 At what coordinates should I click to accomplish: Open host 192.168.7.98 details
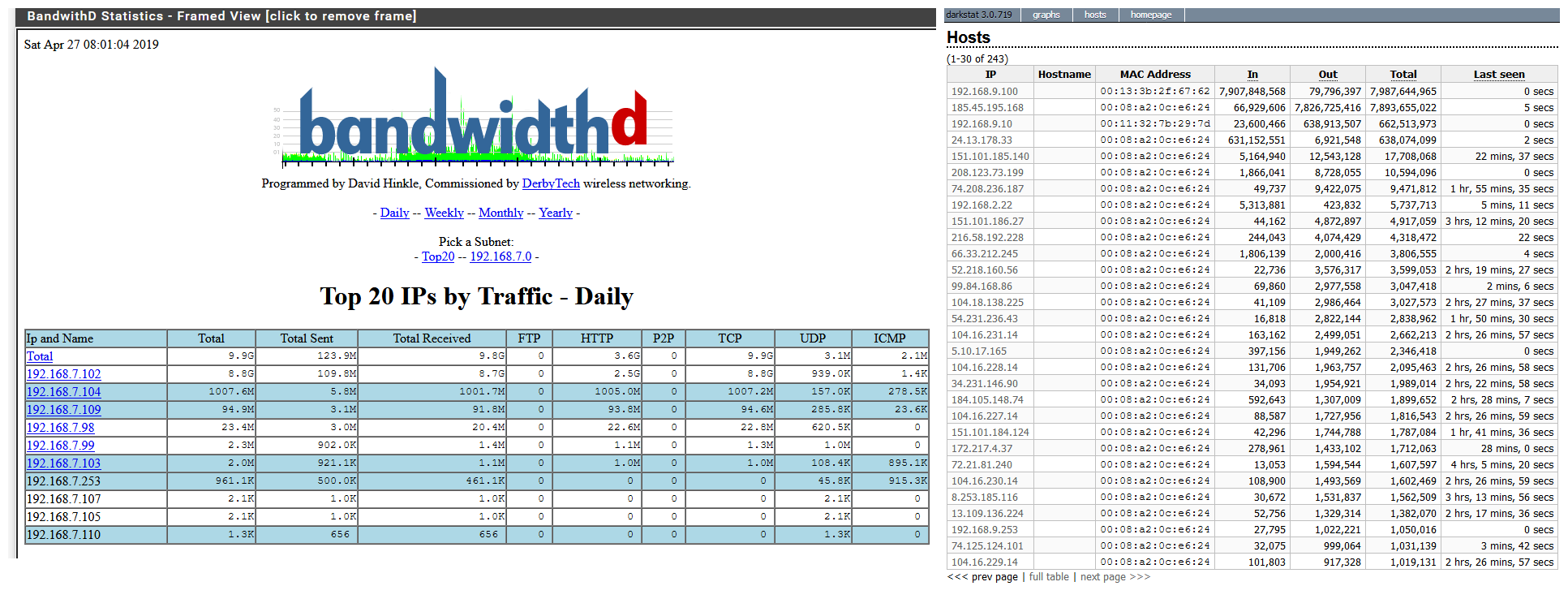tap(61, 428)
